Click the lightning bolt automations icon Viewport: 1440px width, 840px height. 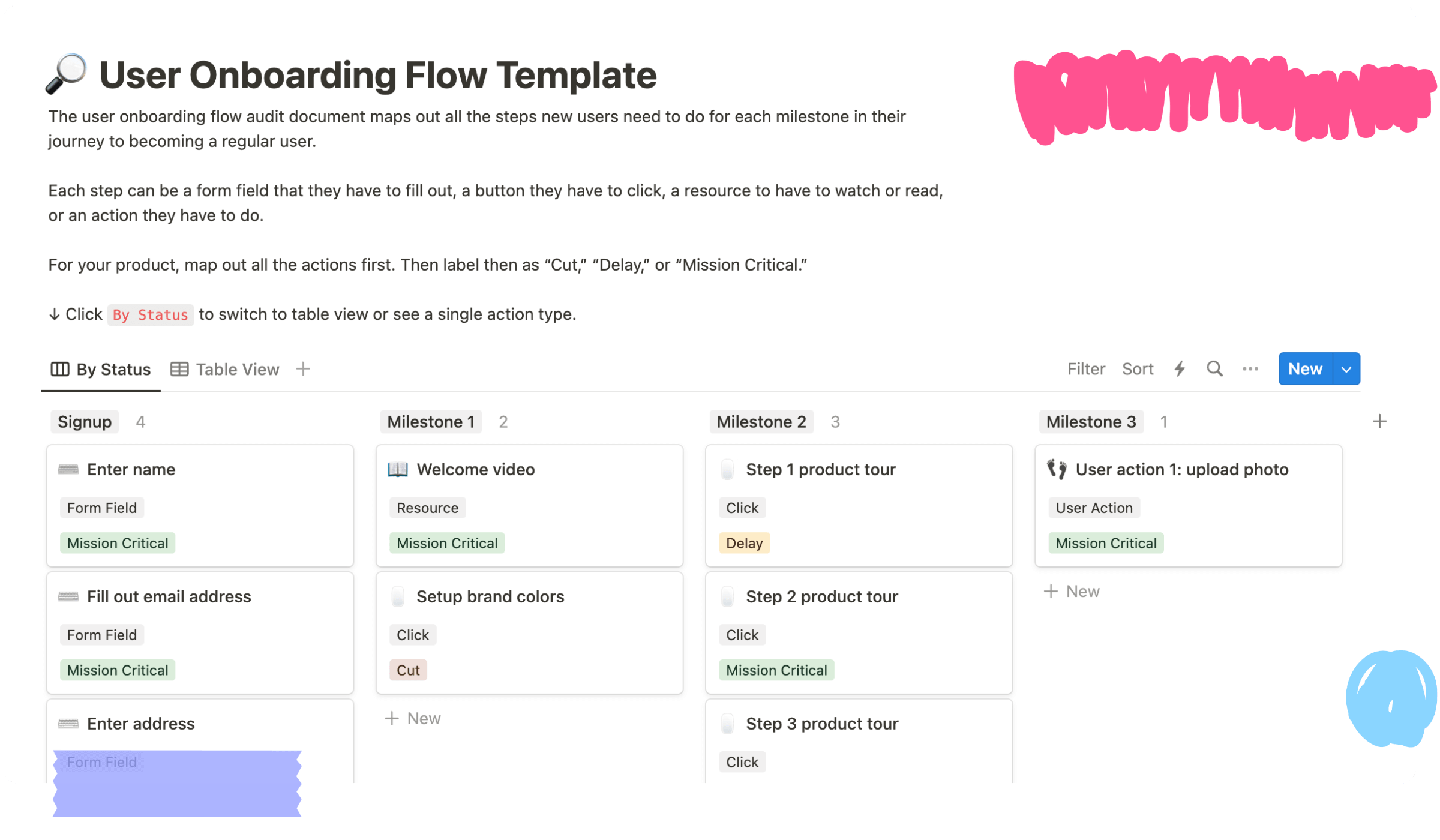[x=1180, y=369]
